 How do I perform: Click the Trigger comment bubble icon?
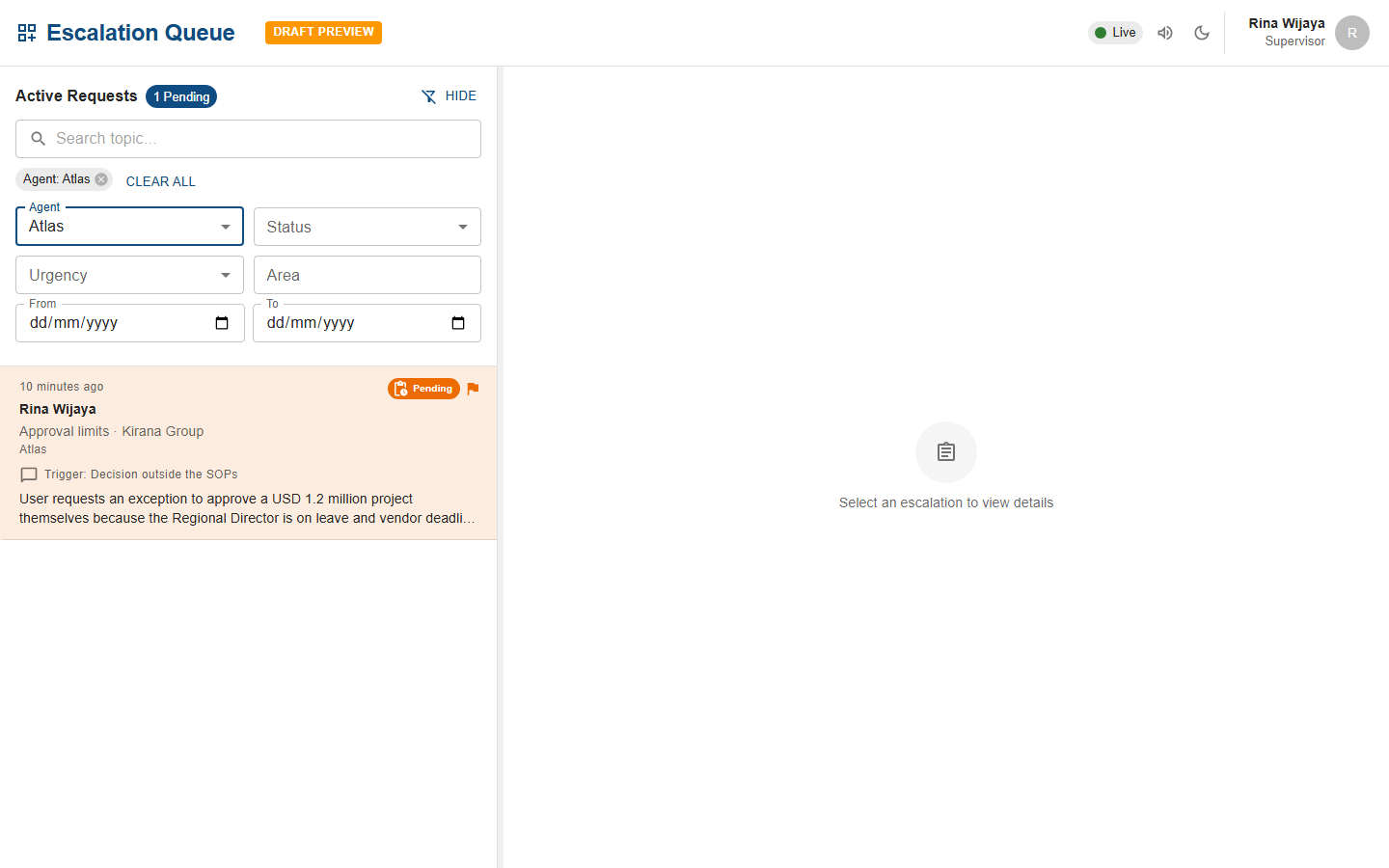point(29,475)
